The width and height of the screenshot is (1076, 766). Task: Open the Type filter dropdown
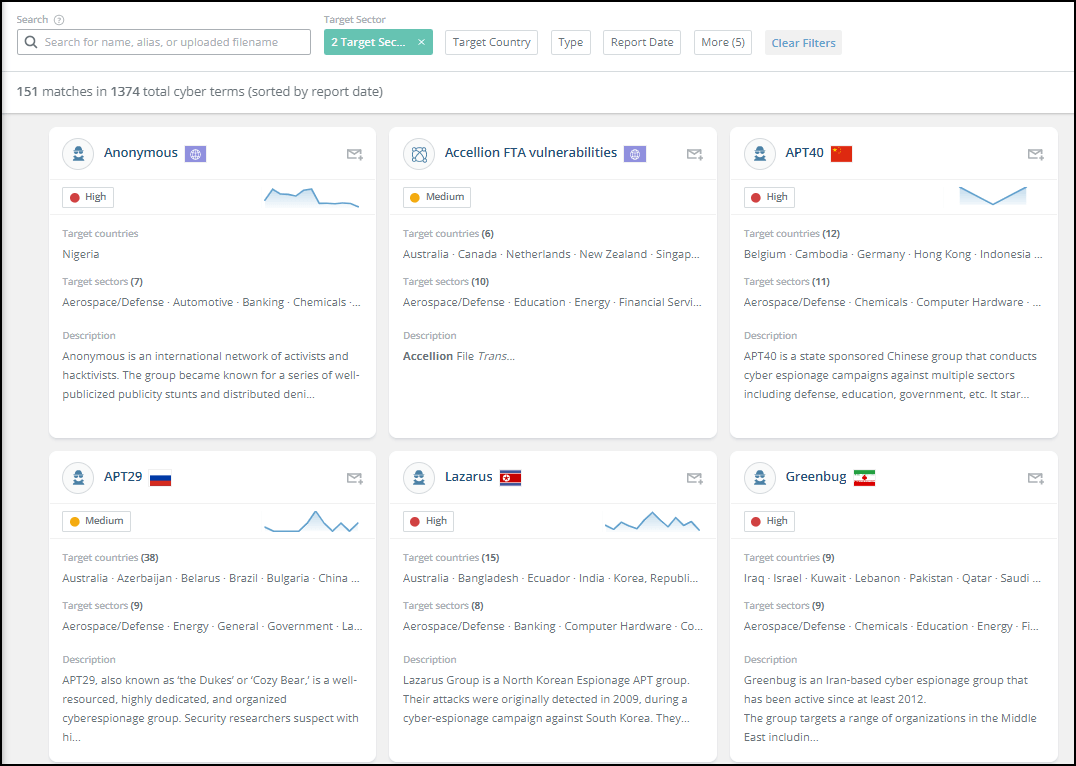[571, 43]
